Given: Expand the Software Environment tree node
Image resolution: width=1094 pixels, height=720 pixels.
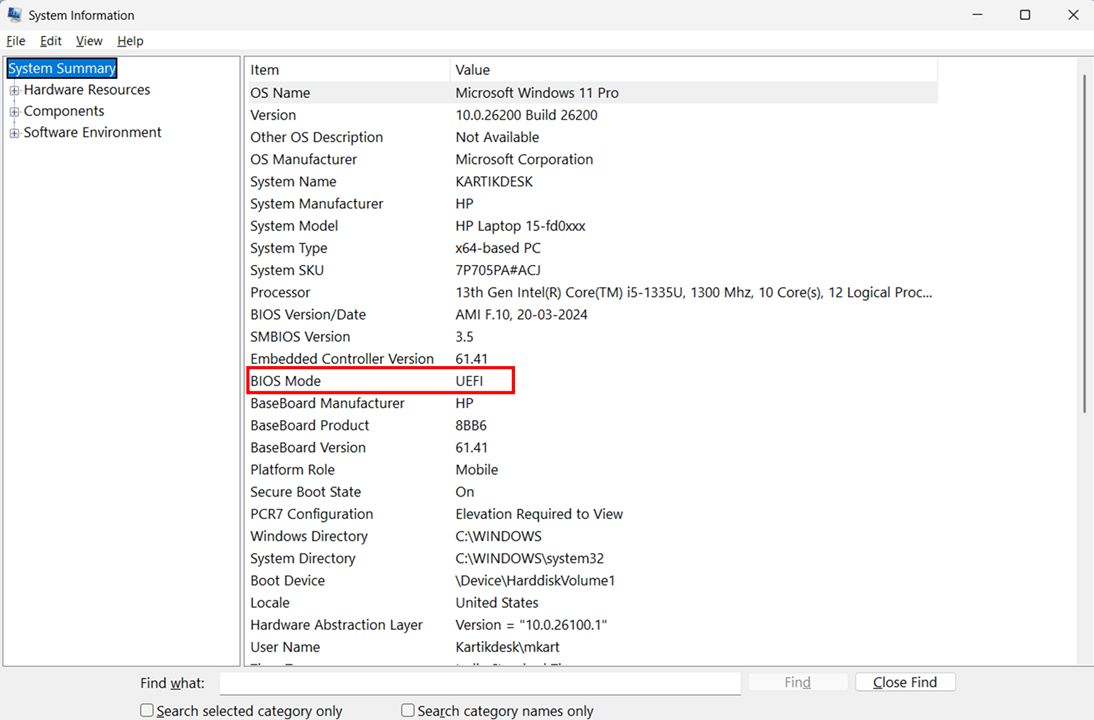Looking at the screenshot, I should click(15, 133).
